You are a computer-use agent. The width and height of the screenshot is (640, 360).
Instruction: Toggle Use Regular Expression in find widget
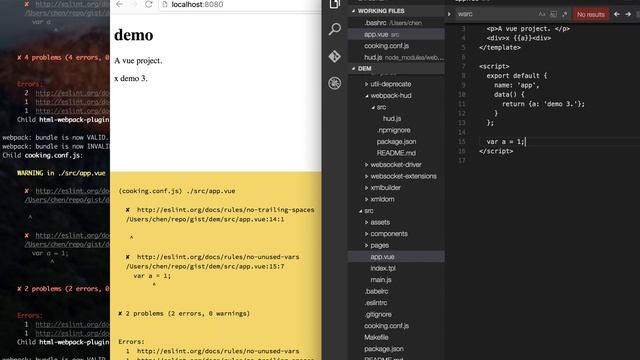coord(564,14)
